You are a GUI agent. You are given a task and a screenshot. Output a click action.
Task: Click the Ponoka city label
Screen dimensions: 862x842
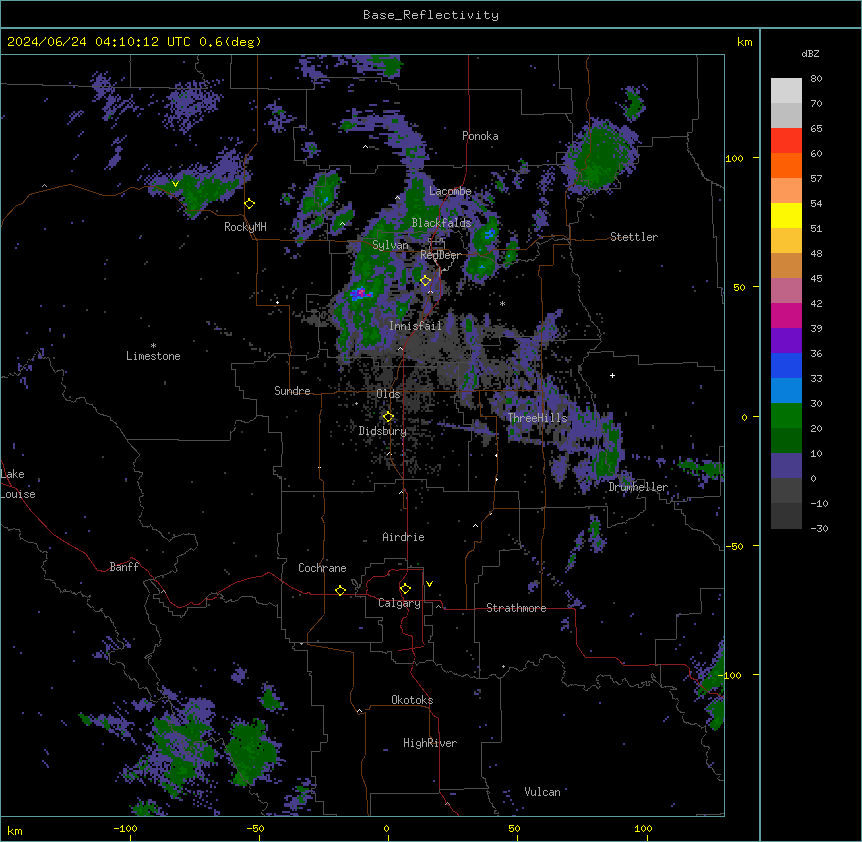[480, 136]
